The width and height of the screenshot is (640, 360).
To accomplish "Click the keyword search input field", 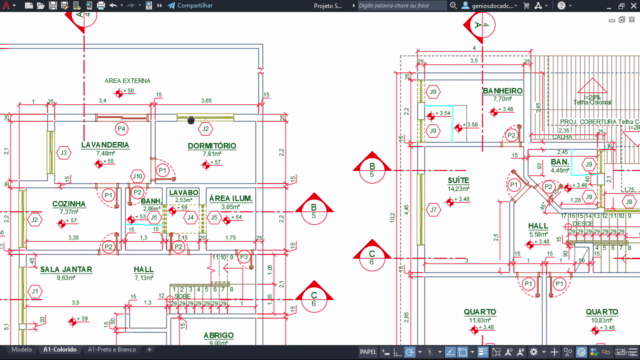I will tap(402, 6).
